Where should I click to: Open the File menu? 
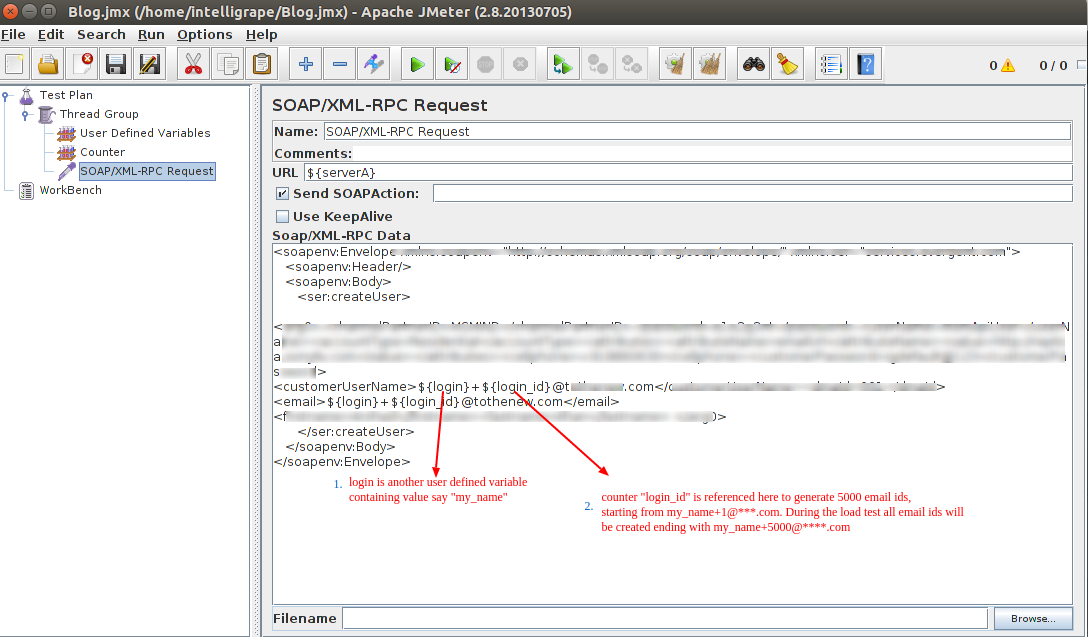[13, 35]
